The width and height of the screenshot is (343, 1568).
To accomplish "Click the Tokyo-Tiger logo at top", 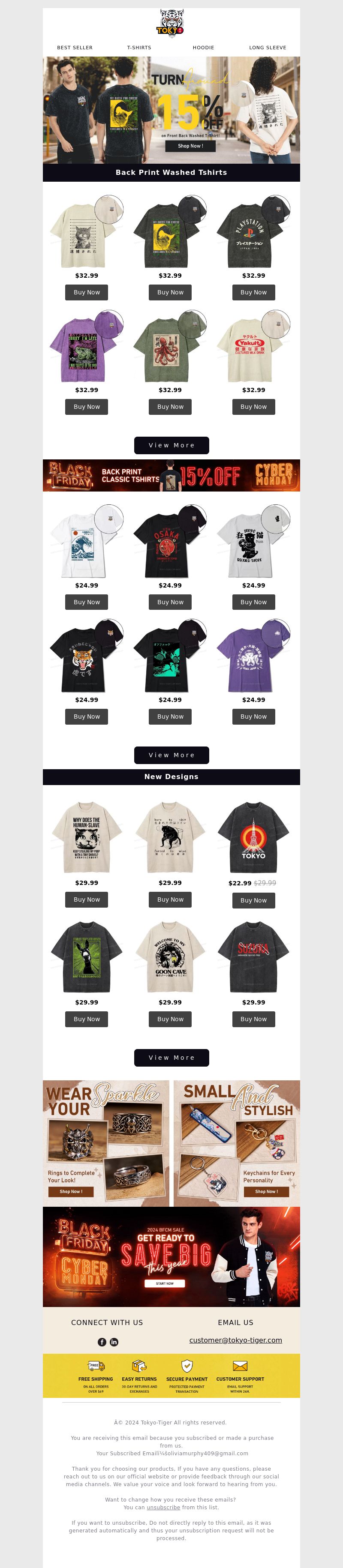I will tap(171, 23).
